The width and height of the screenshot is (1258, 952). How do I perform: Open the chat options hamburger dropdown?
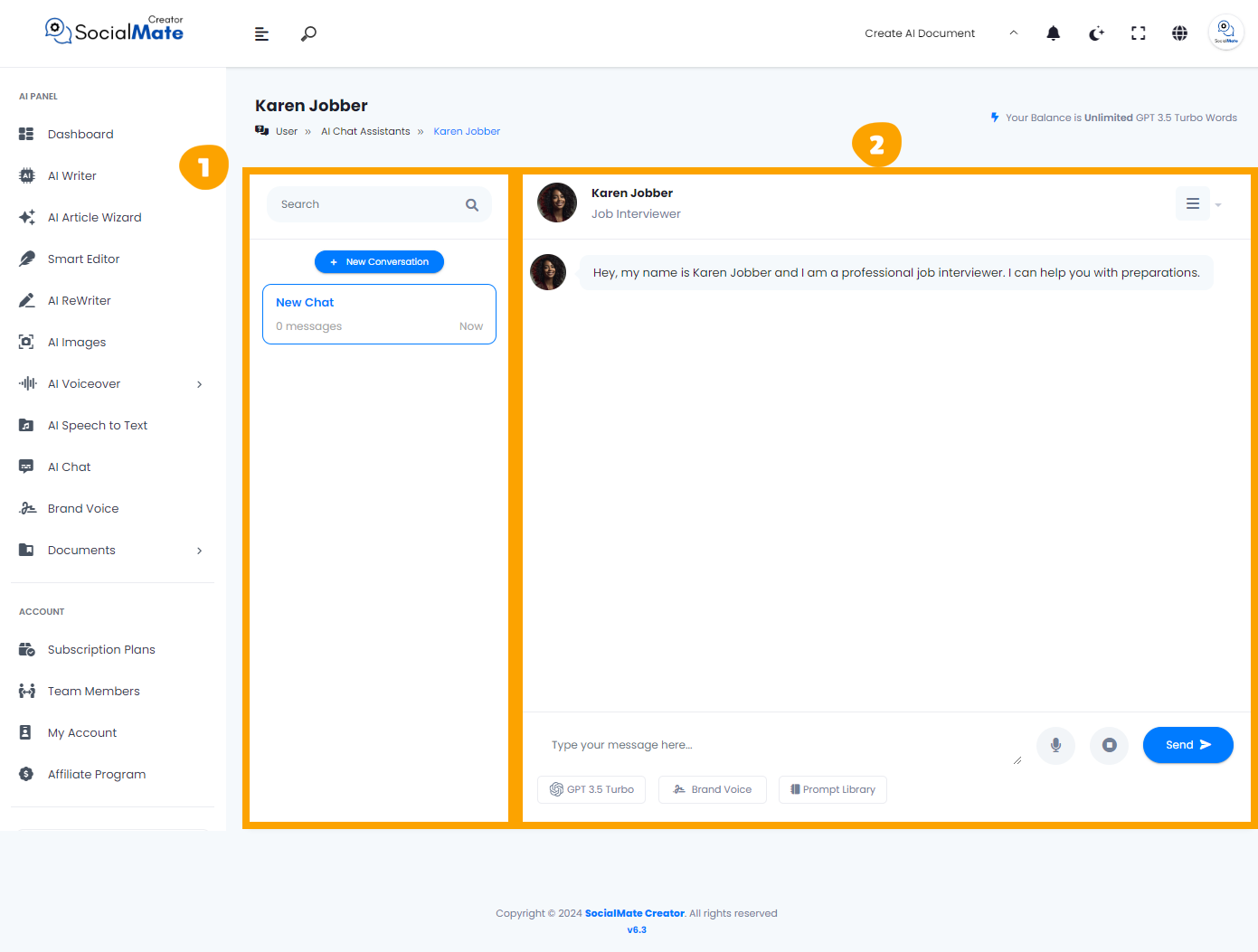click(x=1193, y=203)
